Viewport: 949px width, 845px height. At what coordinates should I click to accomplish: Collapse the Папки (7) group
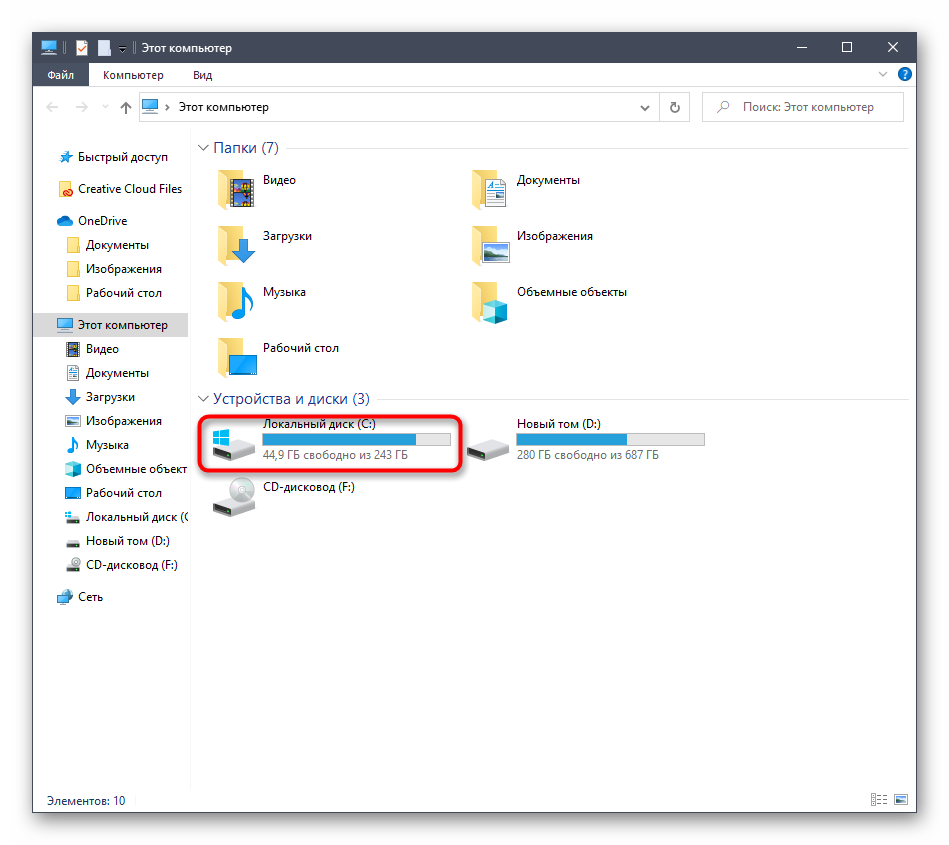pyautogui.click(x=204, y=148)
